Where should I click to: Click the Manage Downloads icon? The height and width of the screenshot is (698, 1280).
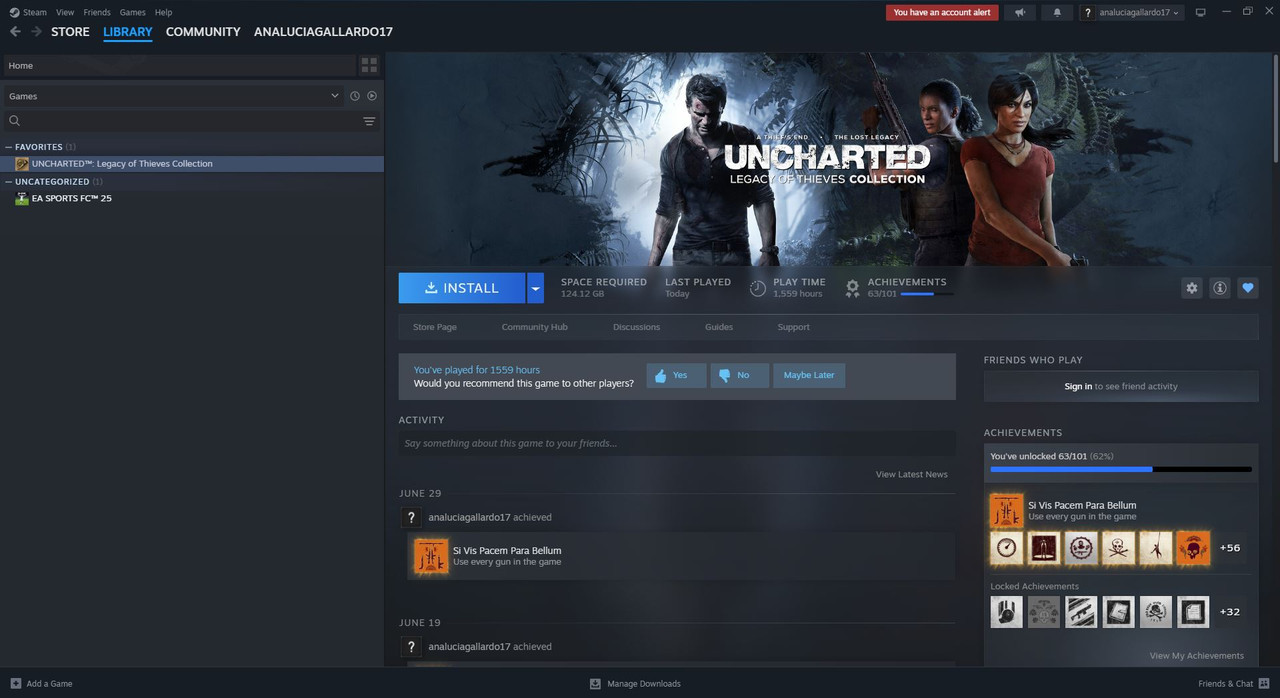coord(595,684)
